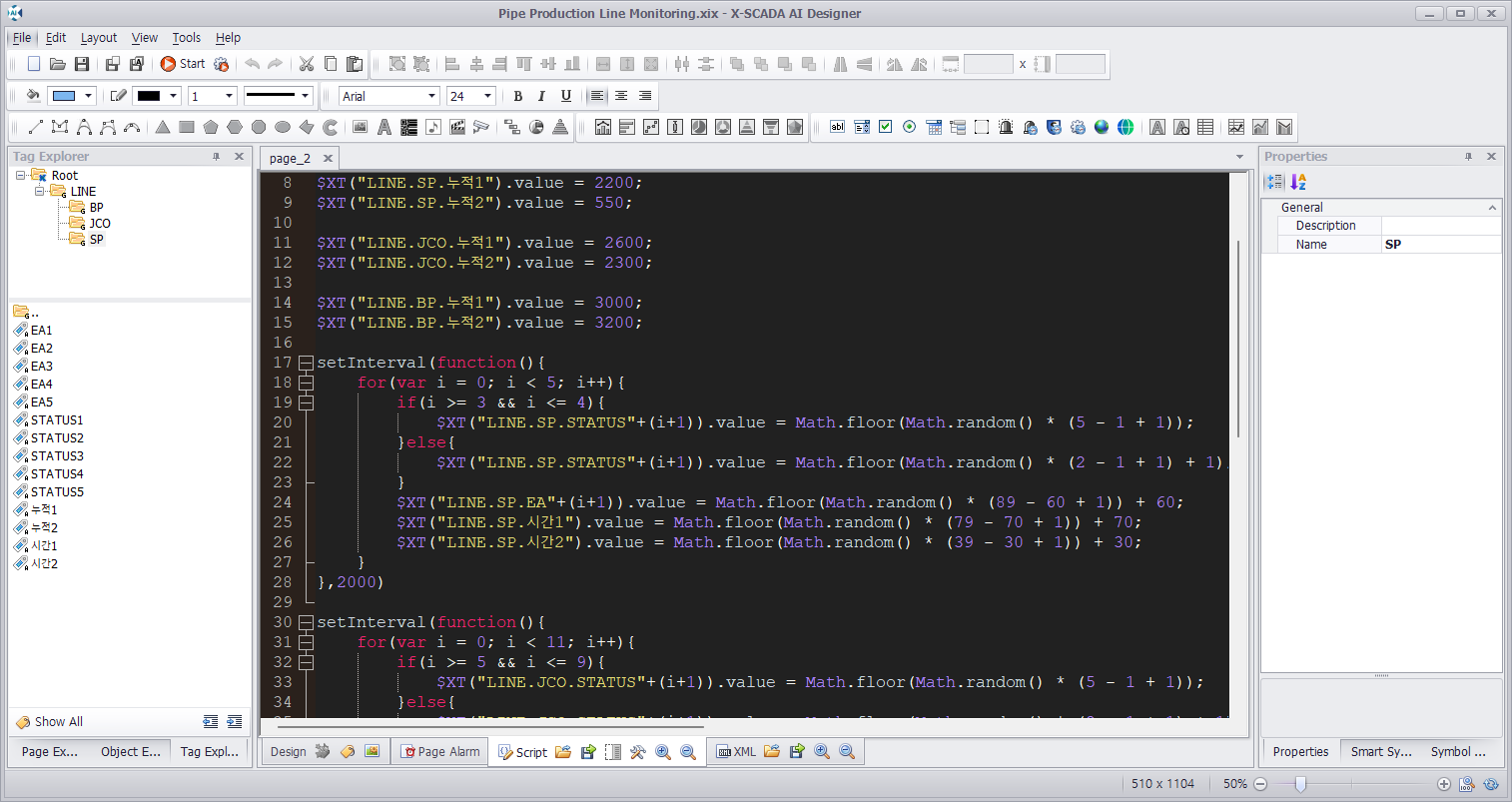Paste with the clipboard icon
The height and width of the screenshot is (802, 1512).
pyautogui.click(x=355, y=64)
